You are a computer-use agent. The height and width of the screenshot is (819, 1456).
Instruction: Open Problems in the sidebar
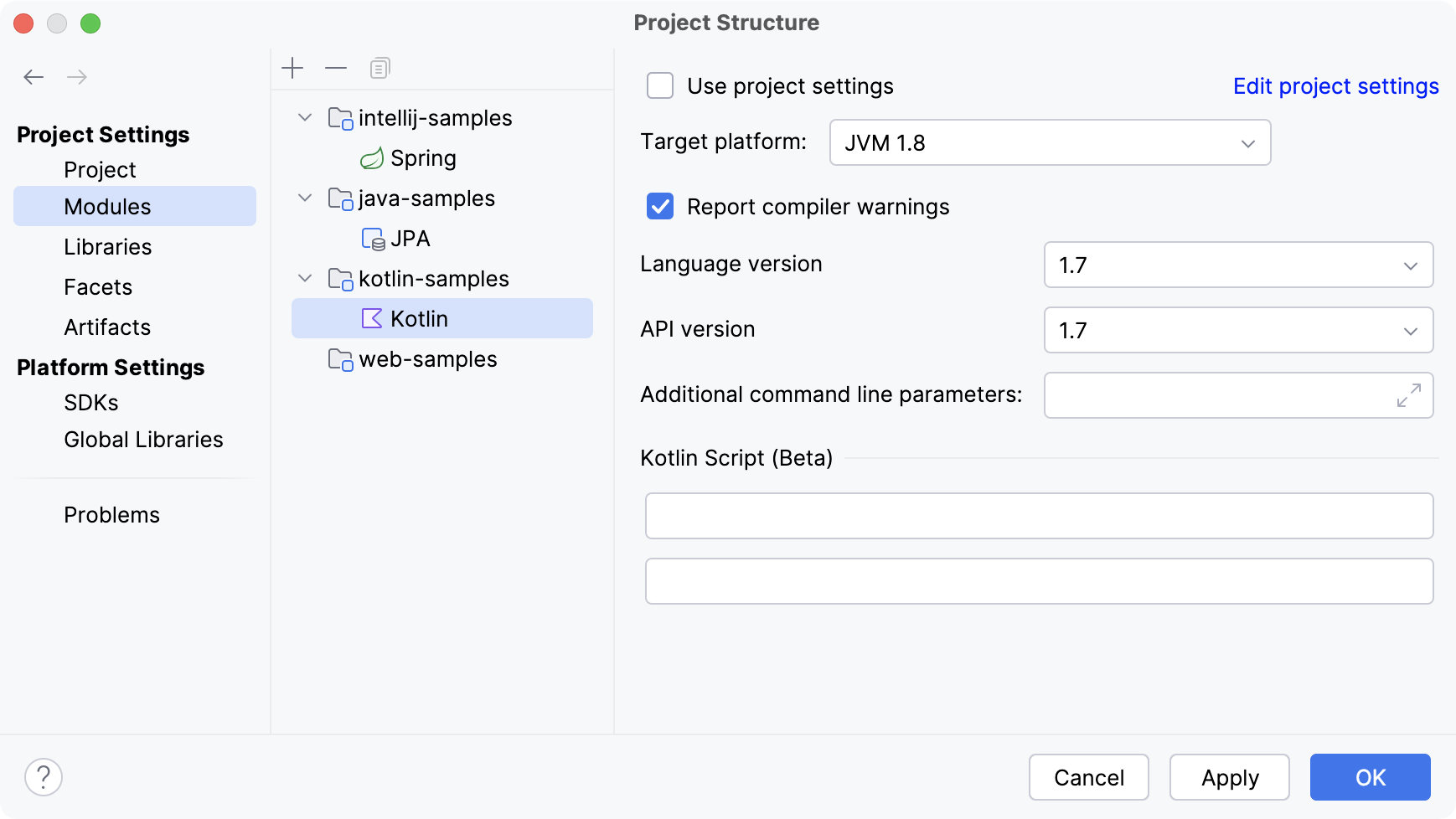(111, 514)
